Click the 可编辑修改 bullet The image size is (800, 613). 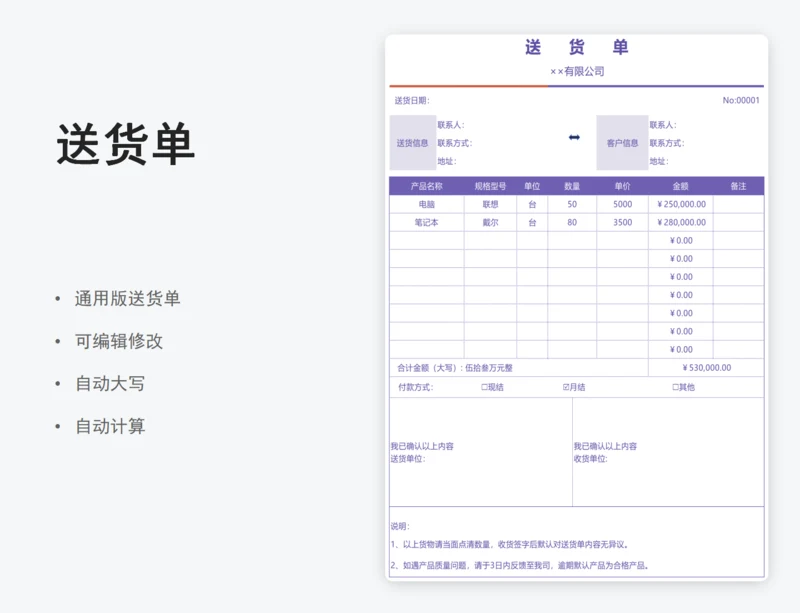pyautogui.click(x=119, y=341)
